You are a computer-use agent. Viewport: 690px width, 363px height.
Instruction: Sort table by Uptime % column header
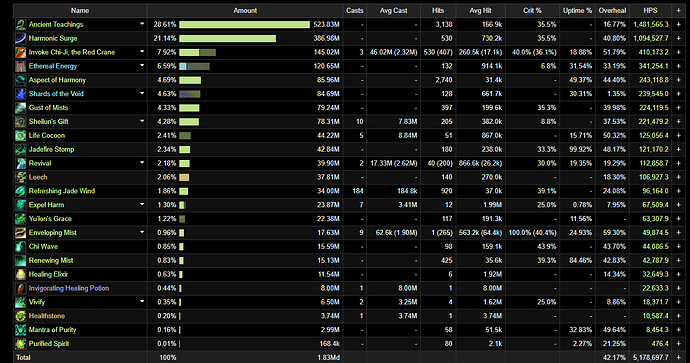pos(577,11)
